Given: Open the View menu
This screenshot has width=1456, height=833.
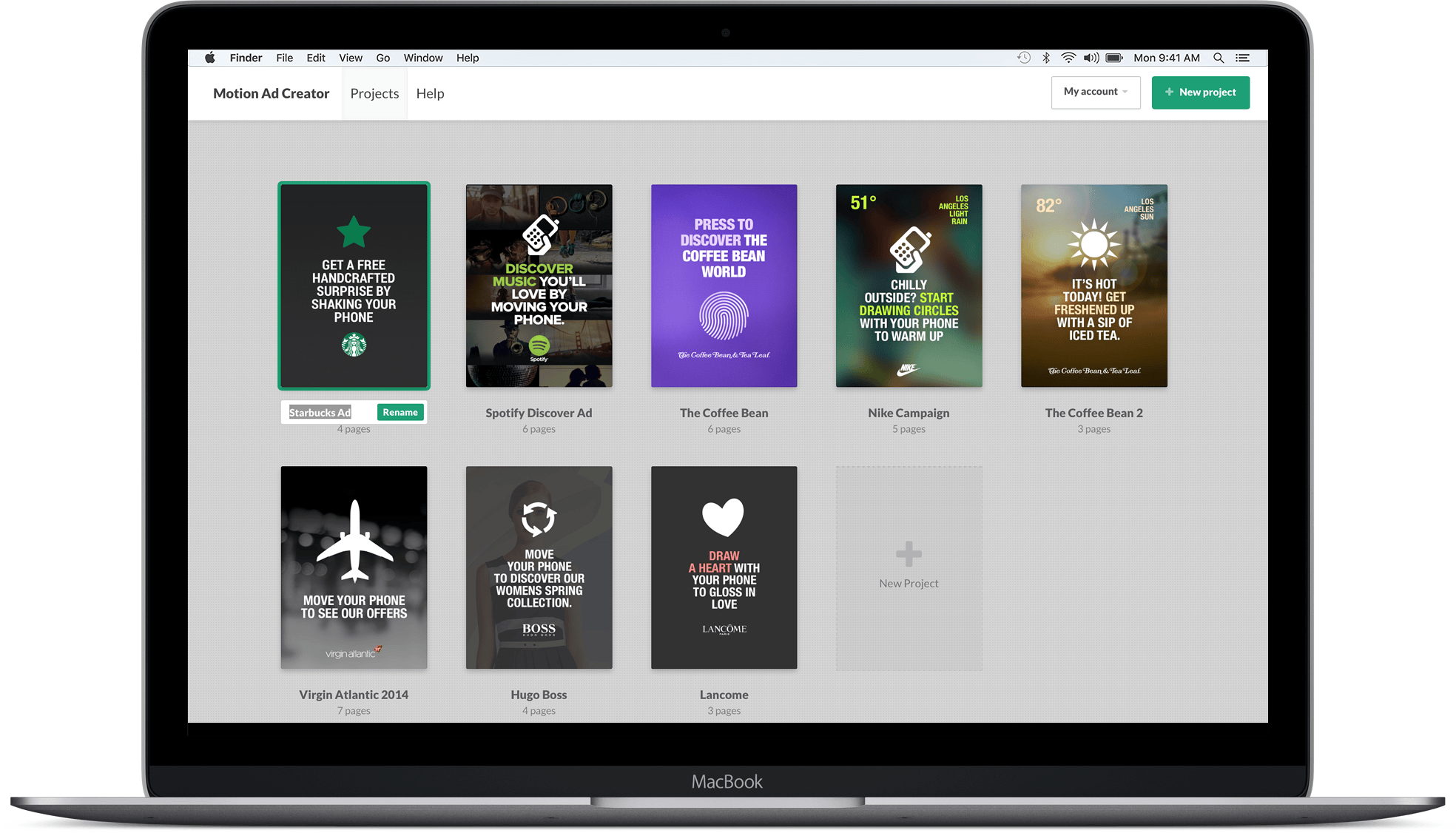Looking at the screenshot, I should pyautogui.click(x=351, y=58).
